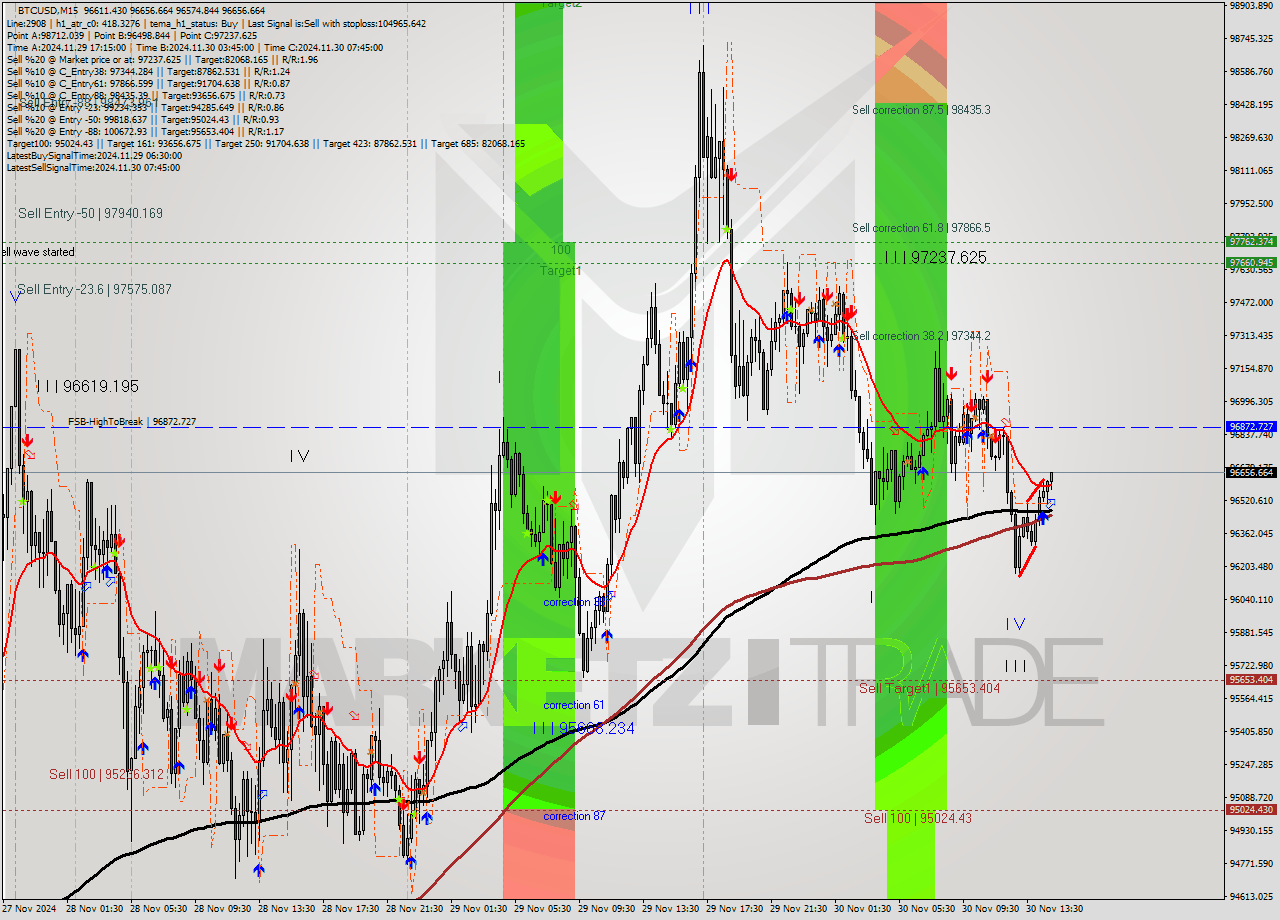Click the 98269.650 price axis value

pyautogui.click(x=1252, y=137)
